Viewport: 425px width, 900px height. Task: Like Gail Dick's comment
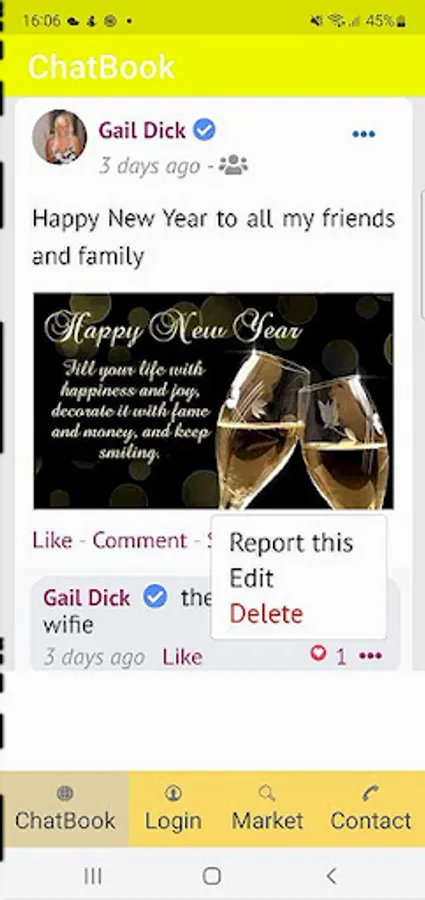pos(182,657)
